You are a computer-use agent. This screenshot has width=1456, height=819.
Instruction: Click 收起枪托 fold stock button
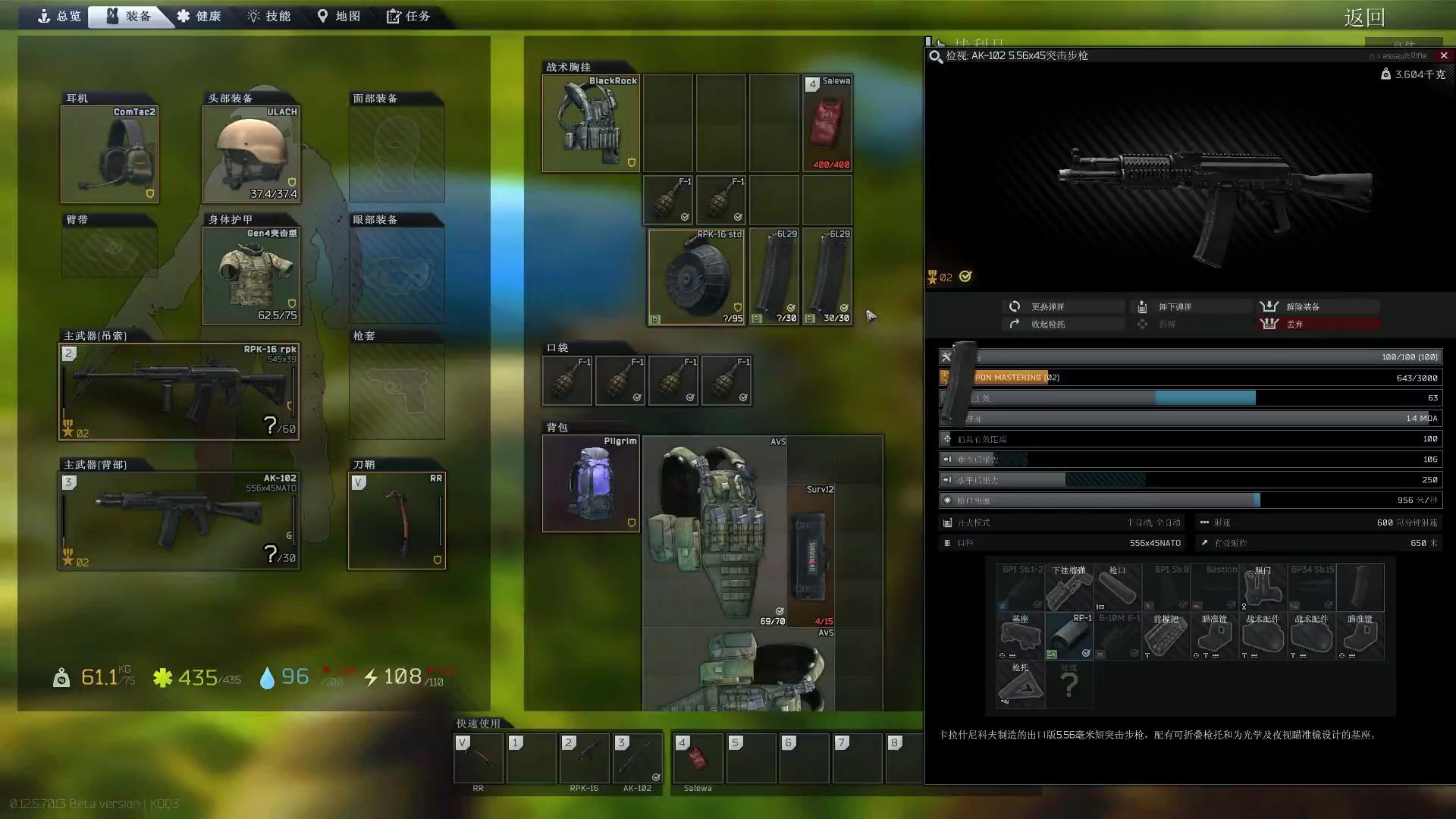point(1063,324)
